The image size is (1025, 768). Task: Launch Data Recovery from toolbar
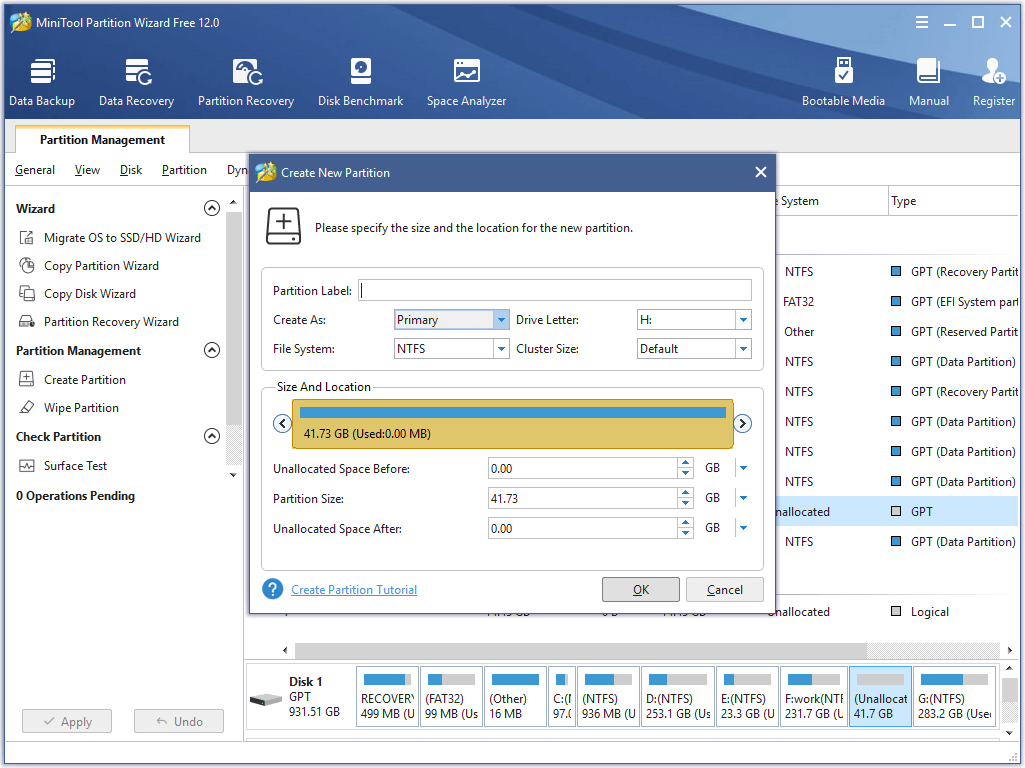point(137,82)
